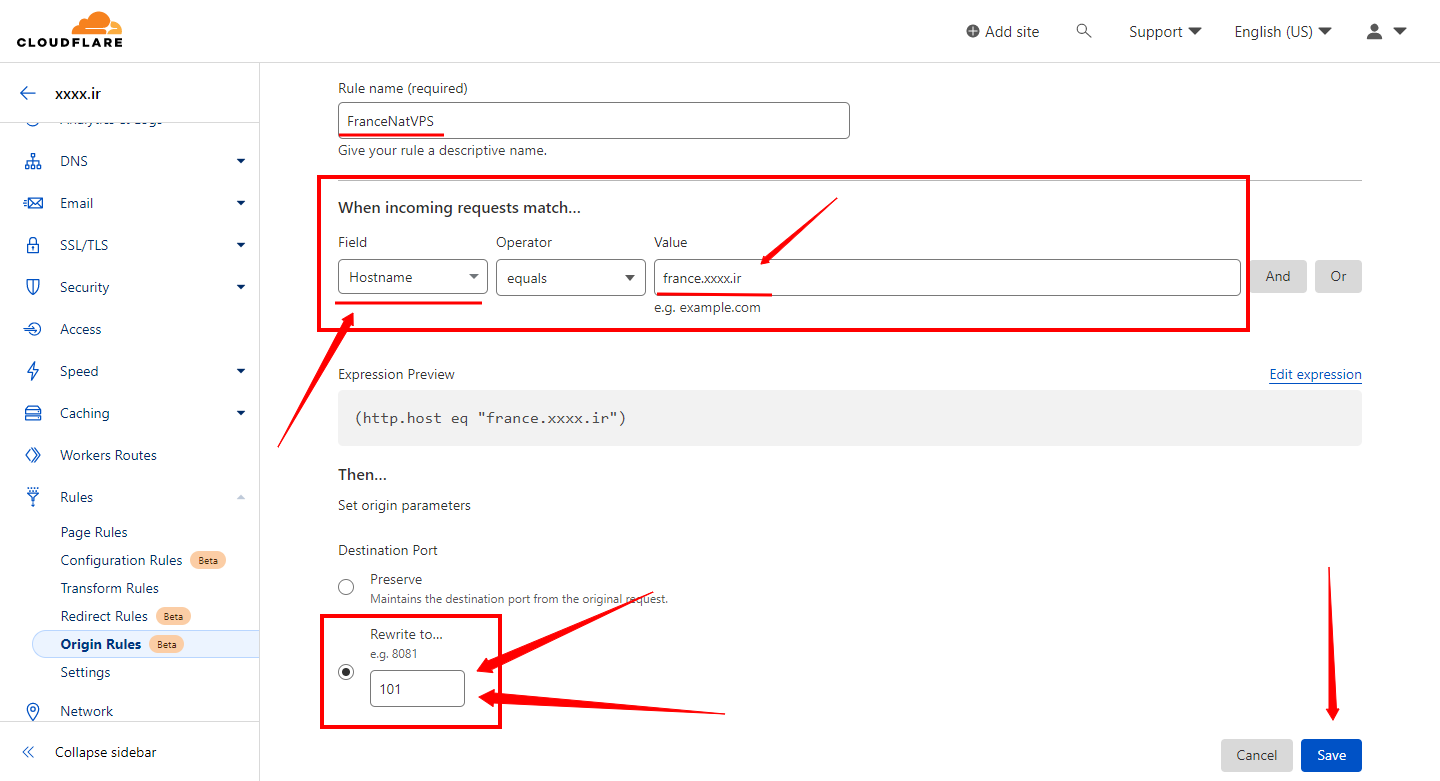Expand the Security sidebar section
1440x781 pixels.
(x=241, y=287)
